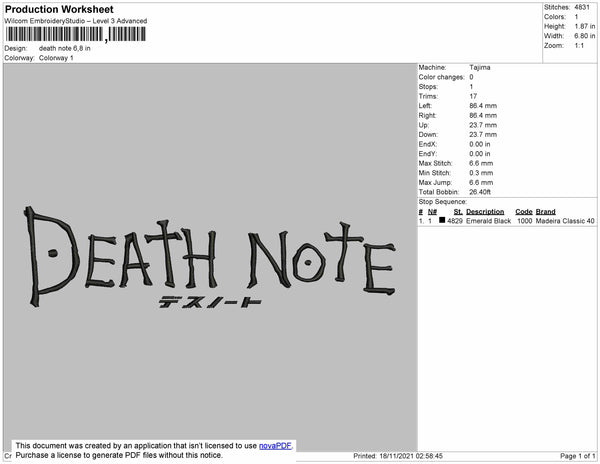Viewport: 600px width, 464px height.
Task: Click the Max Stitch value 6.6 mm
Action: [481, 163]
